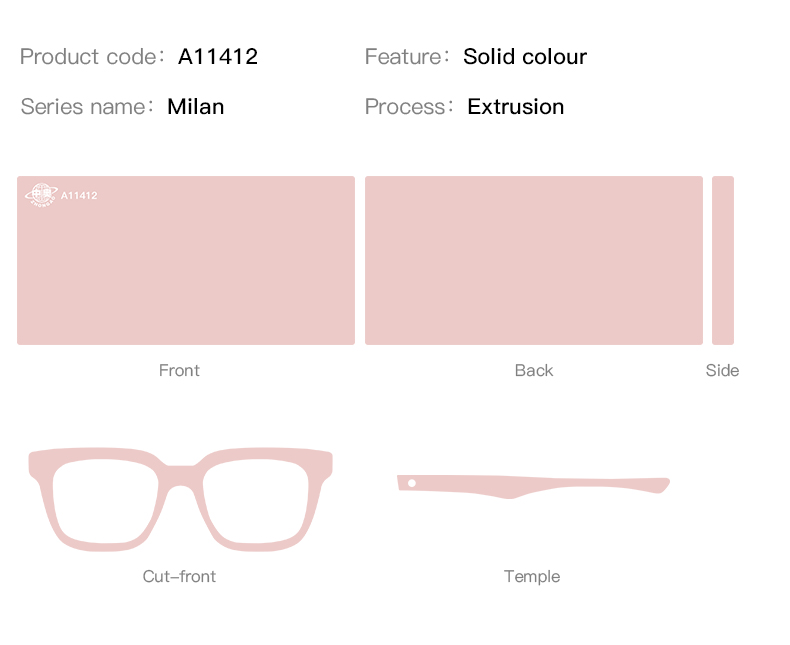Image resolution: width=790 pixels, height=645 pixels.
Task: Click the pink Temple arm image
Action: click(x=533, y=486)
